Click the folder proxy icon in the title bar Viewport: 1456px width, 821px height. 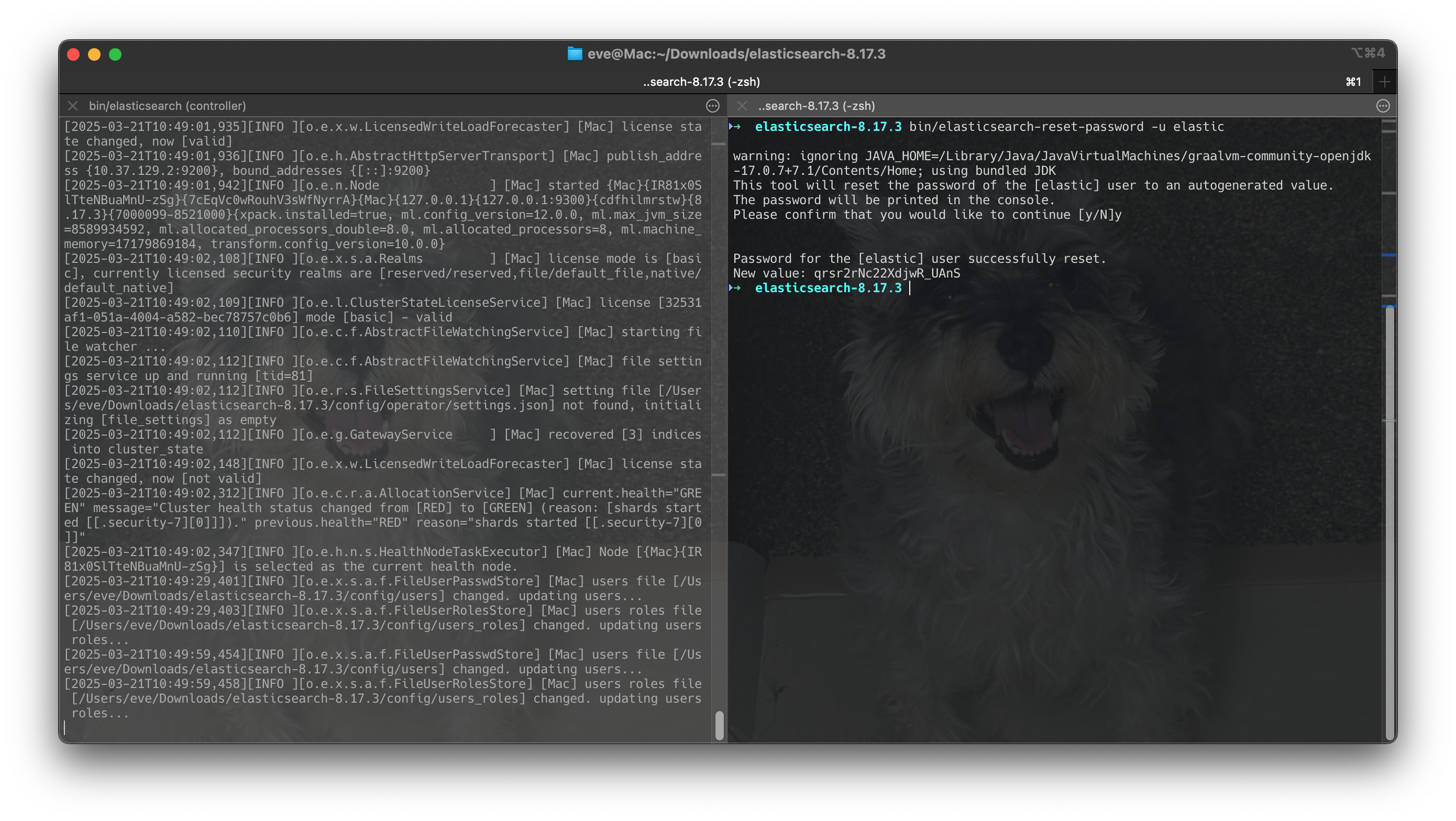pyautogui.click(x=574, y=54)
